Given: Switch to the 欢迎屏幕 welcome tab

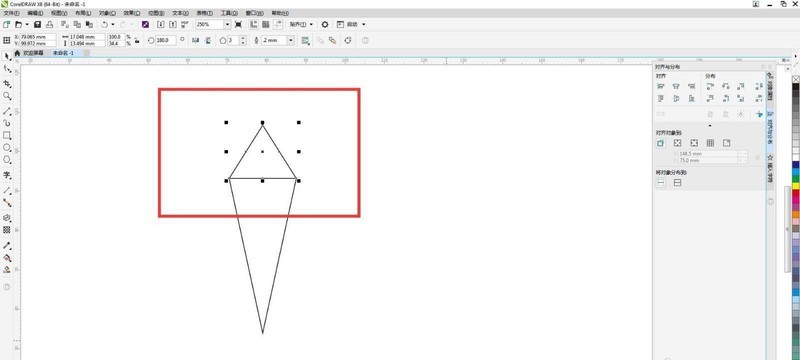Looking at the screenshot, I should pos(33,53).
